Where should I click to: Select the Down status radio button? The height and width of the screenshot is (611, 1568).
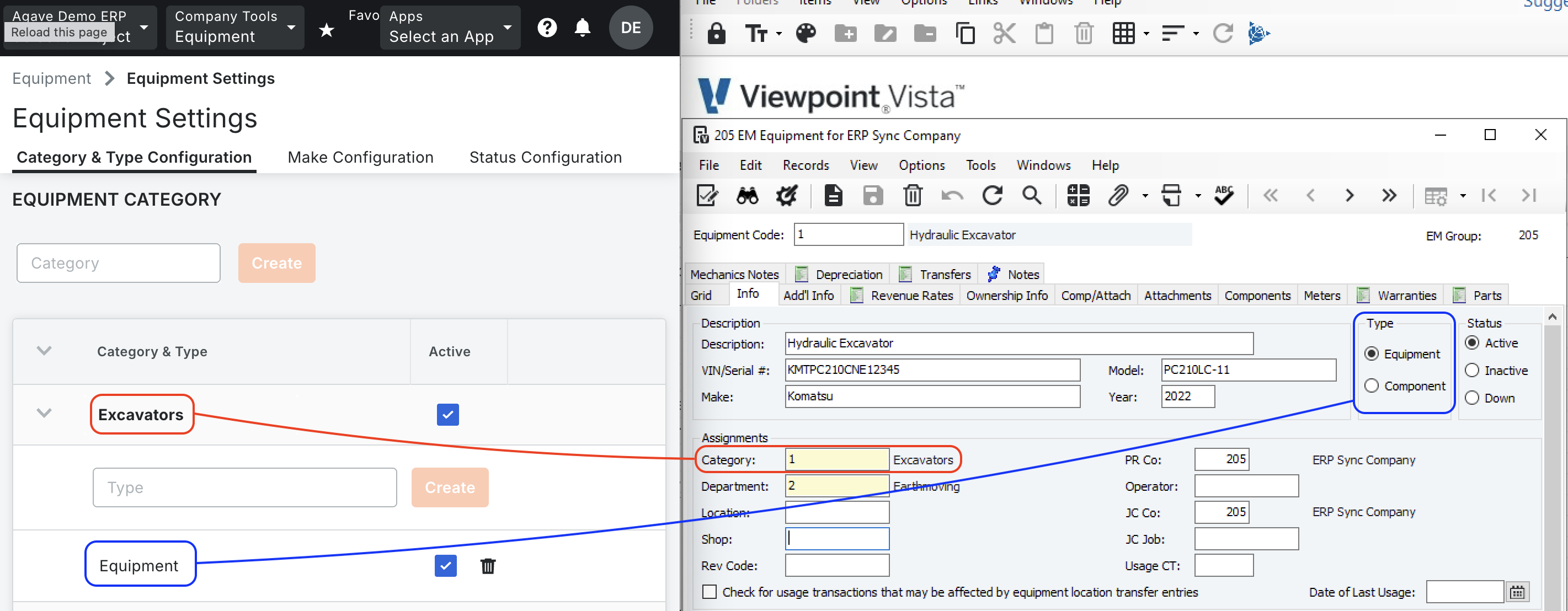click(x=1472, y=398)
